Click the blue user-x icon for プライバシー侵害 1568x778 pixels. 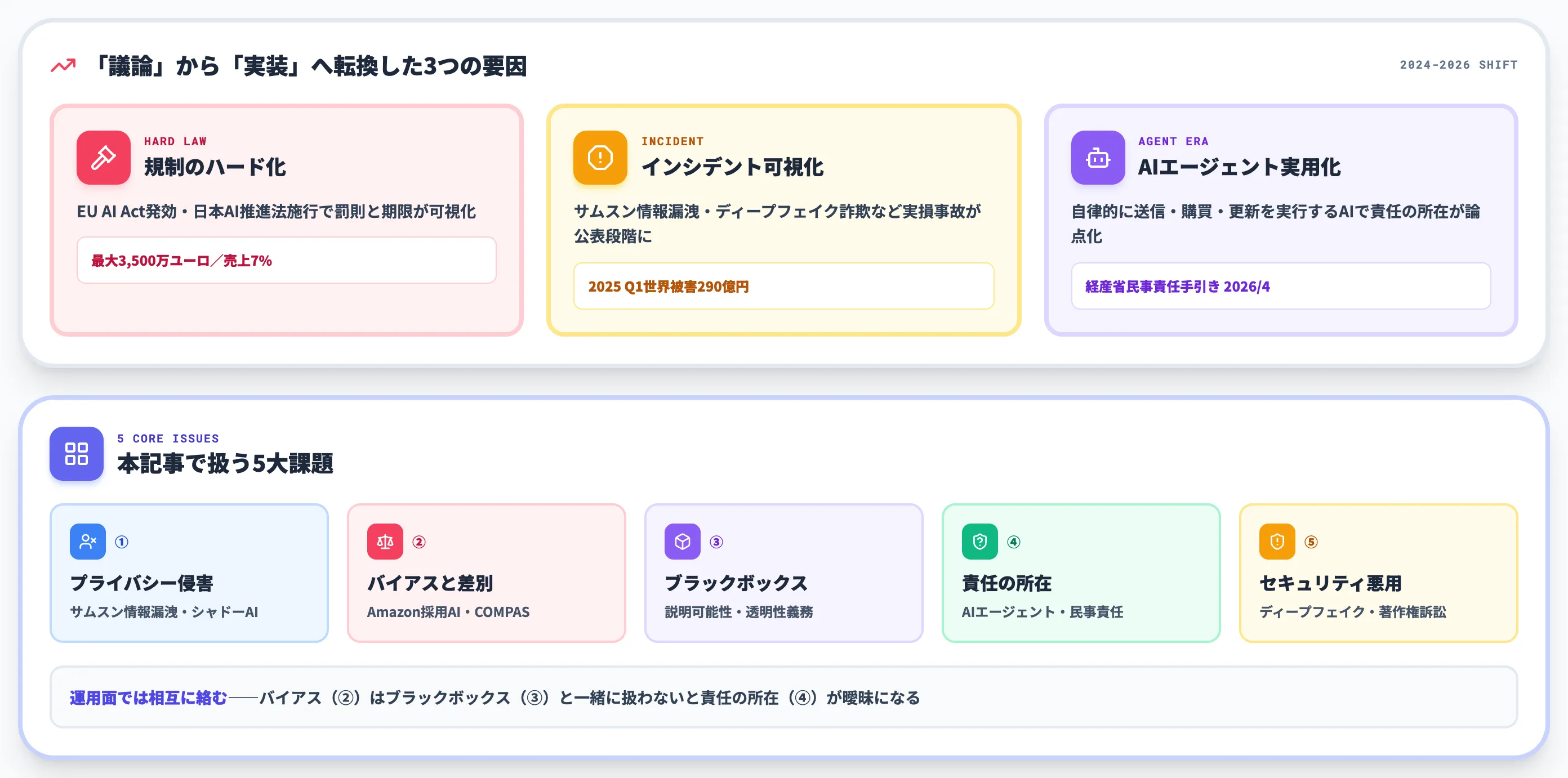tap(88, 542)
